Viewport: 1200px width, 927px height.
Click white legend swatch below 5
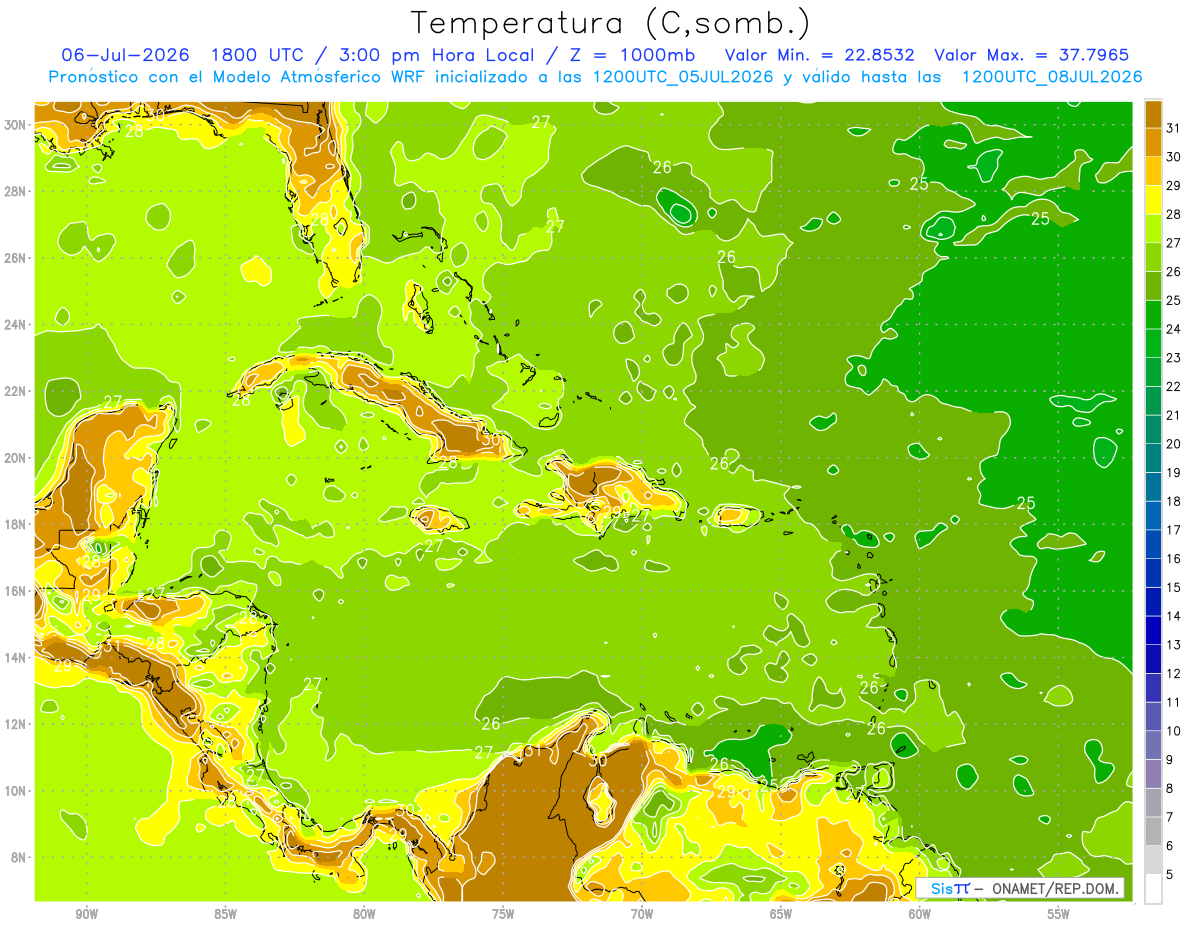click(1153, 889)
